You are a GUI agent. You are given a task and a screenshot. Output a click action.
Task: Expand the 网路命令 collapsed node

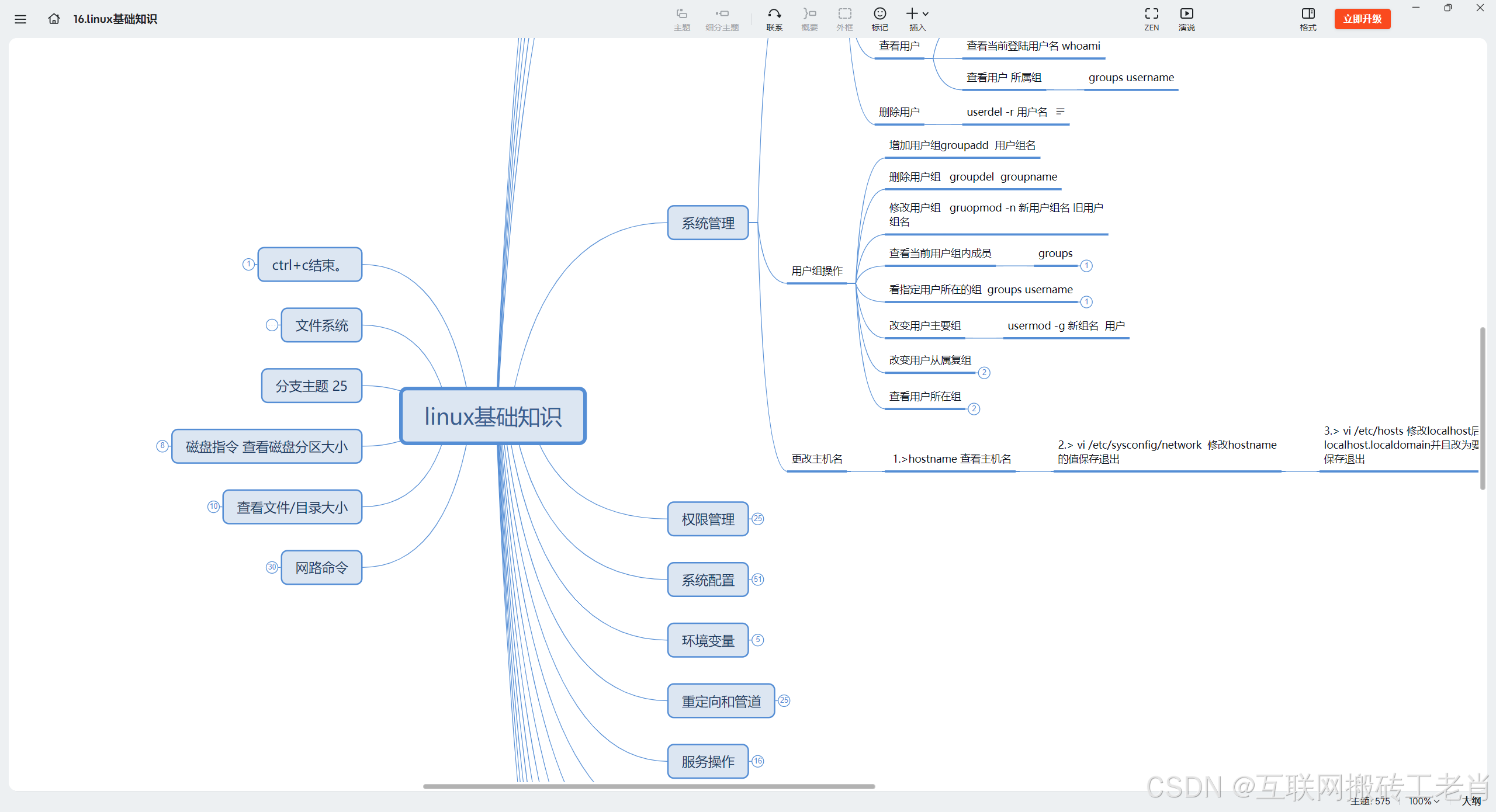272,567
